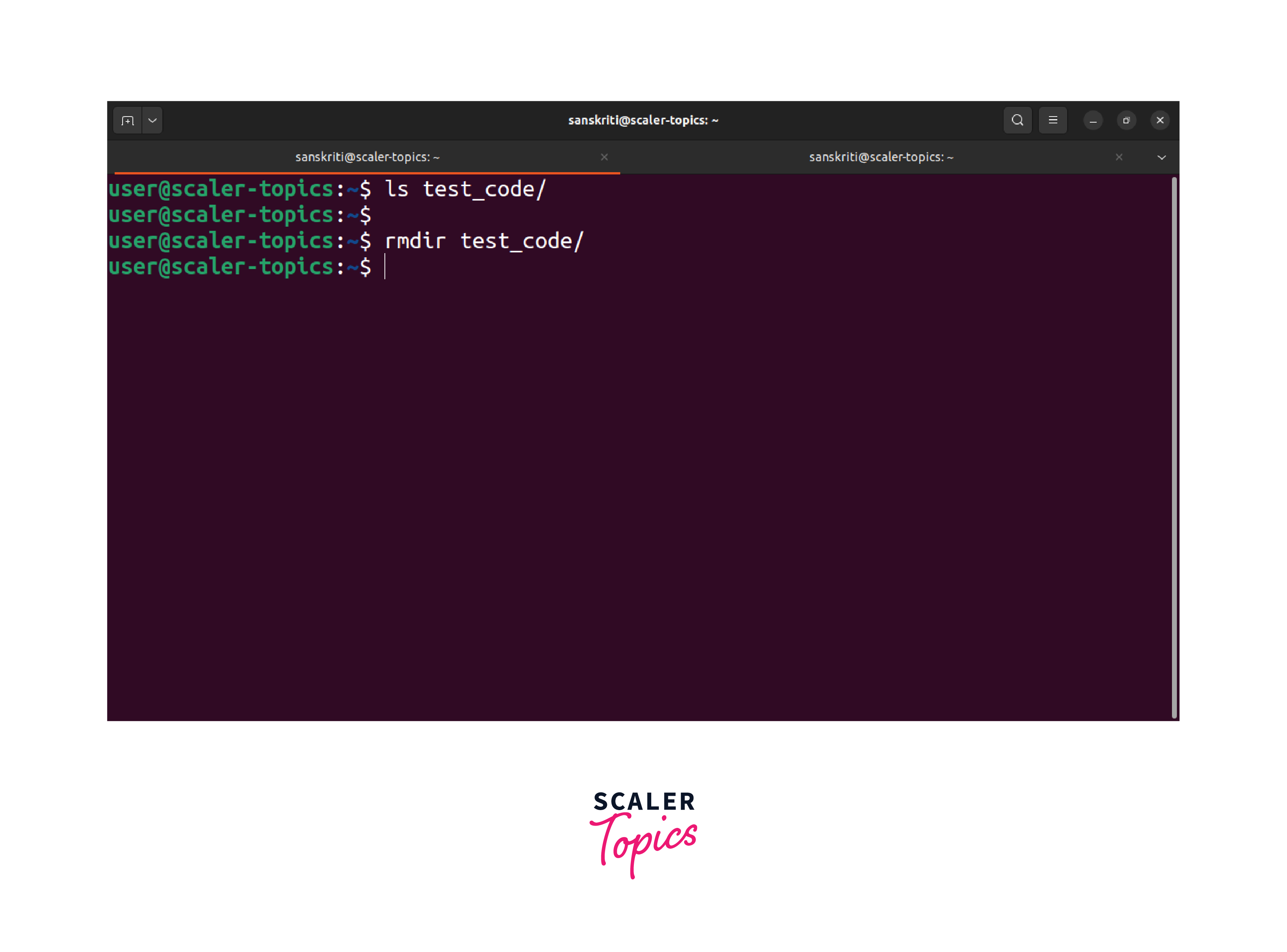Expand the tab list chevron
Image resolution: width=1287 pixels, height=952 pixels.
tap(1161, 157)
